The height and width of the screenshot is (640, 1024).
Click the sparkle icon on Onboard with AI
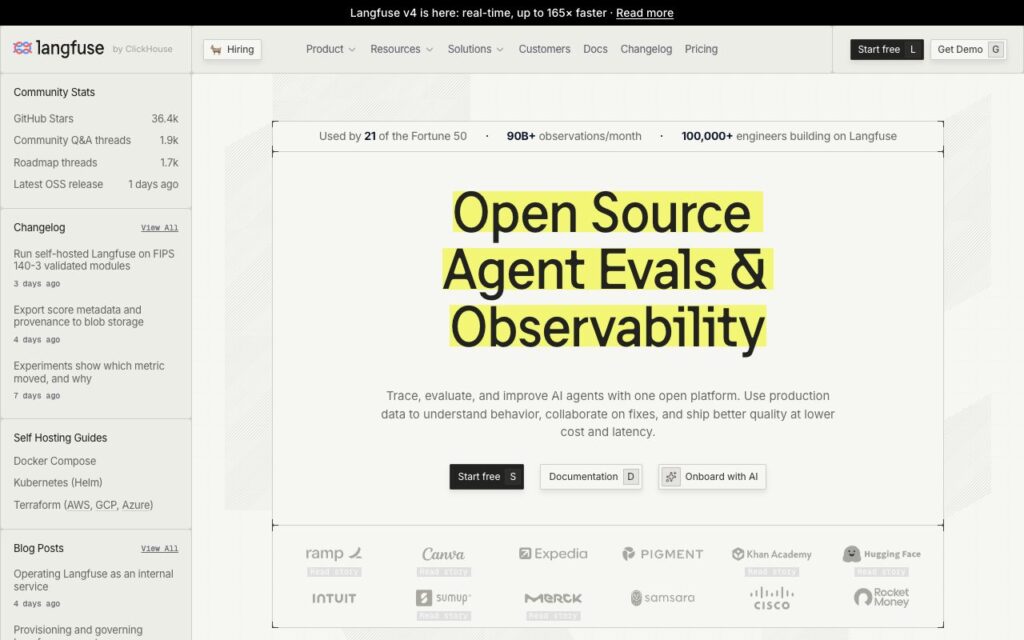(671, 477)
